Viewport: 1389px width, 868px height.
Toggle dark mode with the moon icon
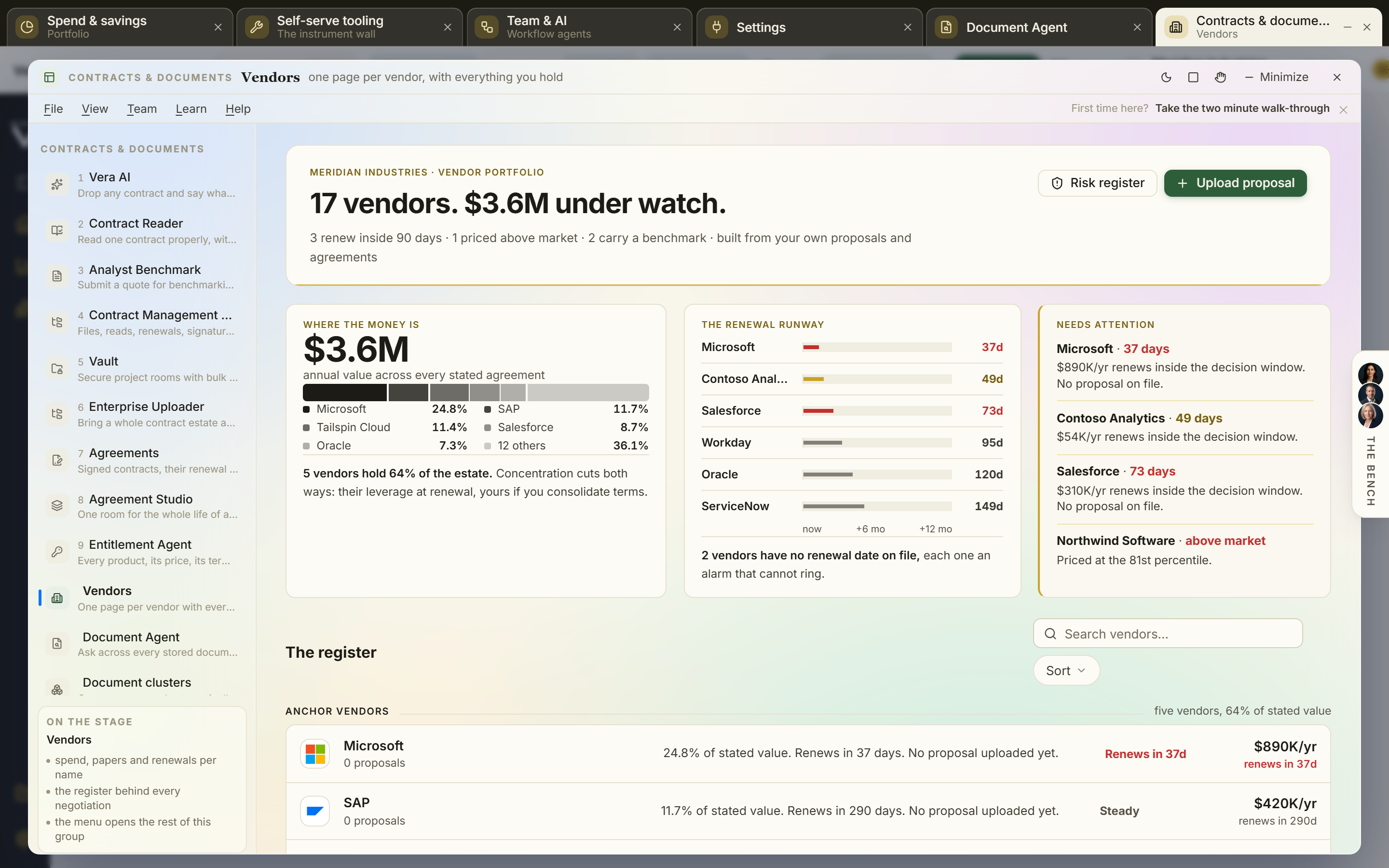[1166, 77]
